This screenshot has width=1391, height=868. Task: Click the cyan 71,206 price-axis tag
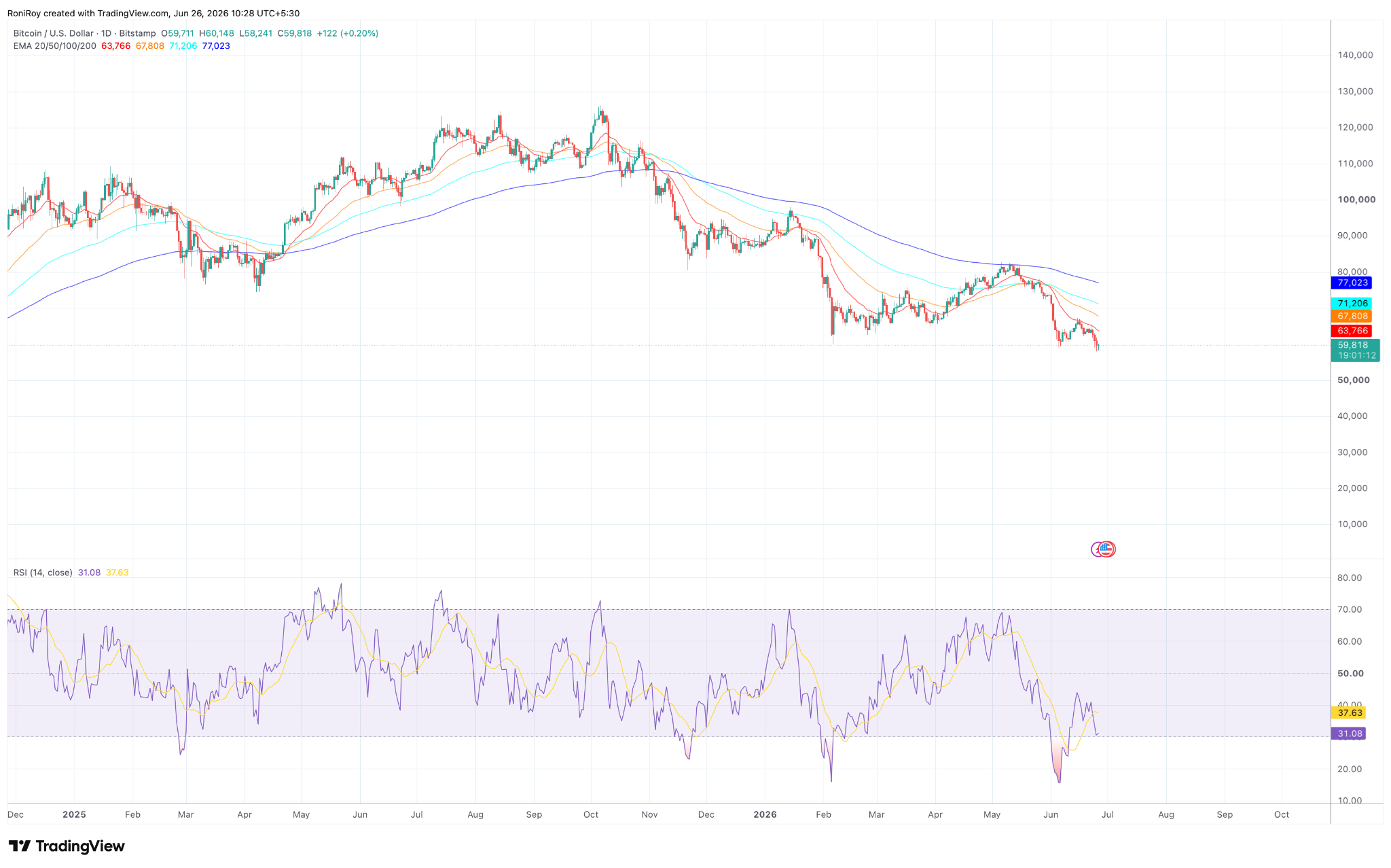click(x=1352, y=303)
